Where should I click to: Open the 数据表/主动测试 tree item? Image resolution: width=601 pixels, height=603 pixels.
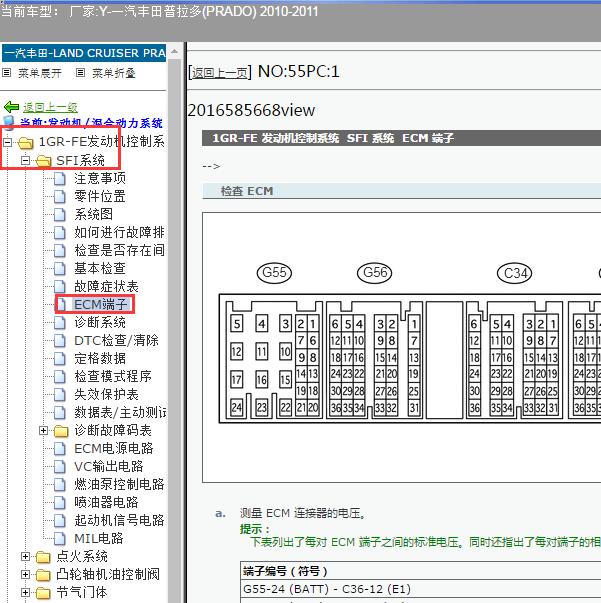tap(120, 412)
